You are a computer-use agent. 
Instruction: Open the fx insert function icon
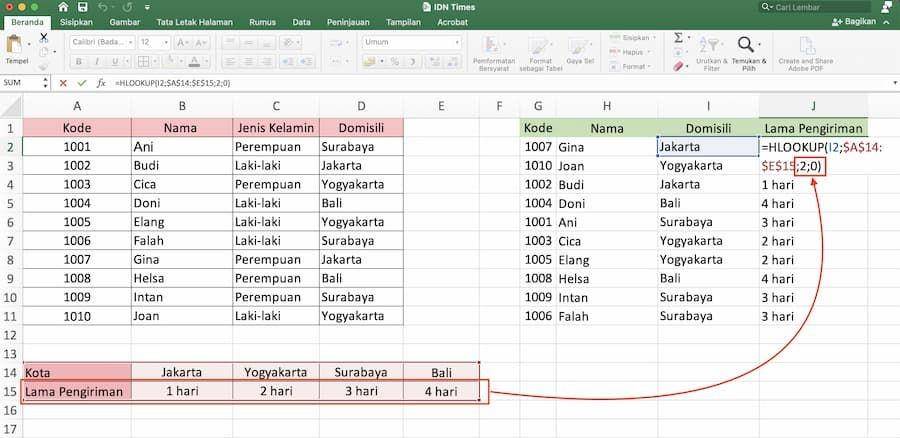click(102, 83)
